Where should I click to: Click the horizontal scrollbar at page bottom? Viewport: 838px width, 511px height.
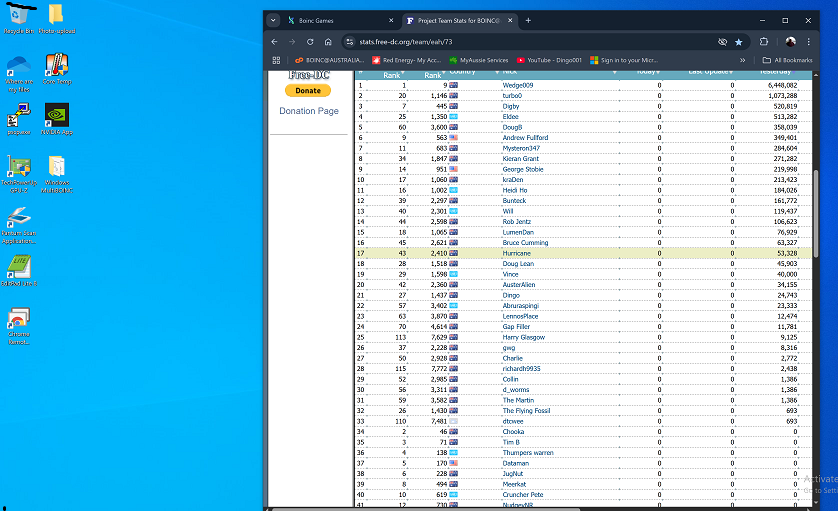tap(426, 509)
